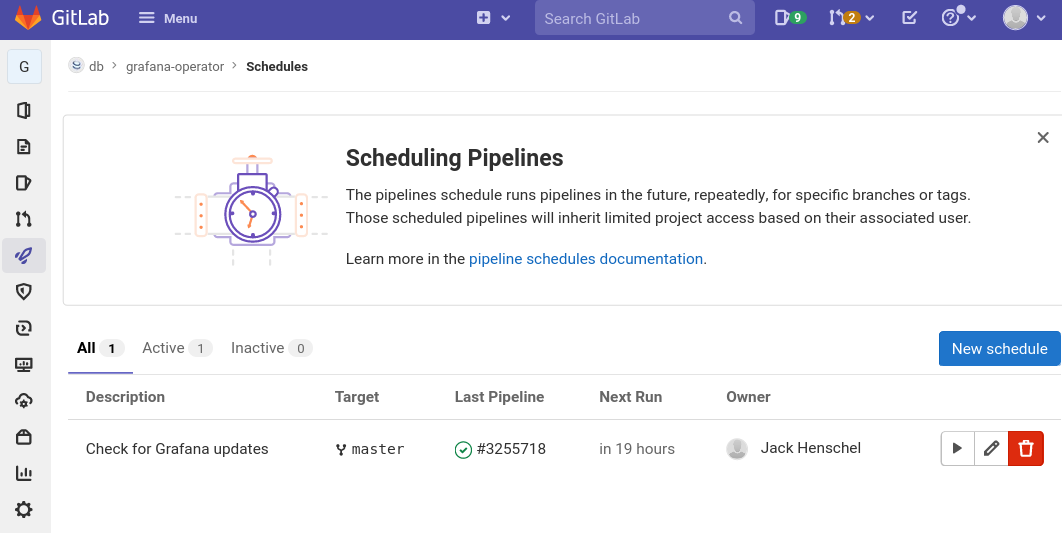Dismiss the Scheduling Pipelines banner

[1043, 138]
